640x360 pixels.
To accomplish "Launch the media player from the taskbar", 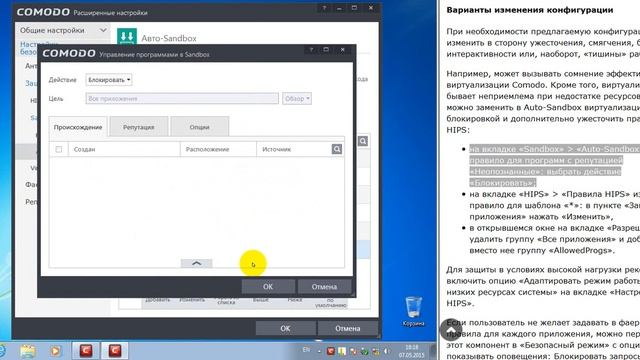I will coord(56,351).
